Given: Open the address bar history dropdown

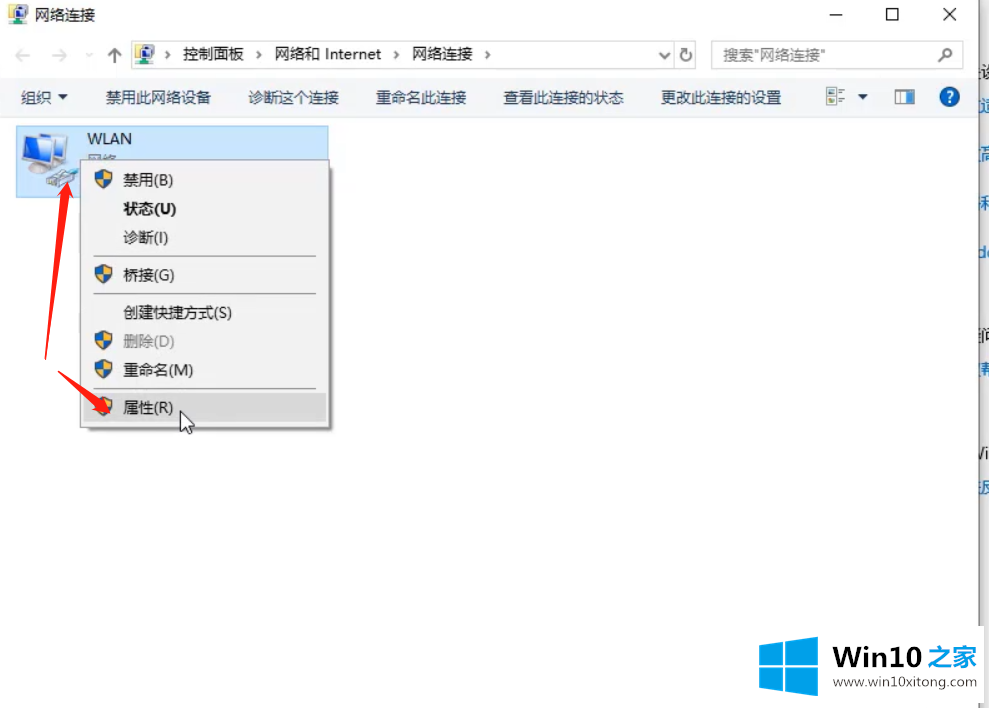Looking at the screenshot, I should [x=664, y=56].
